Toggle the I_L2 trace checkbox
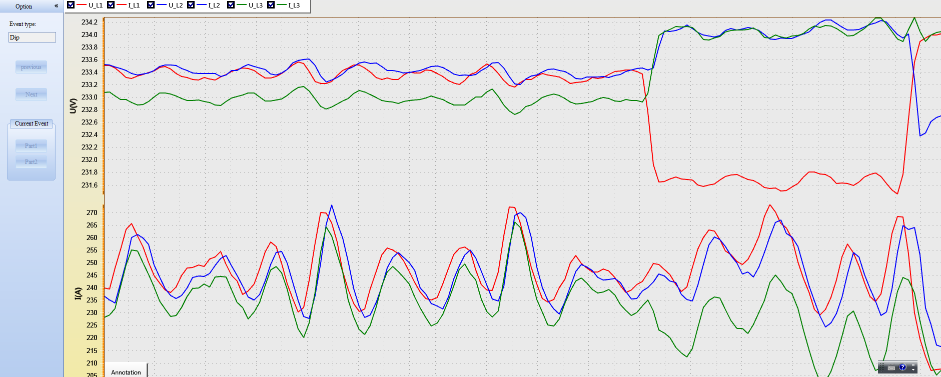 click(191, 5)
